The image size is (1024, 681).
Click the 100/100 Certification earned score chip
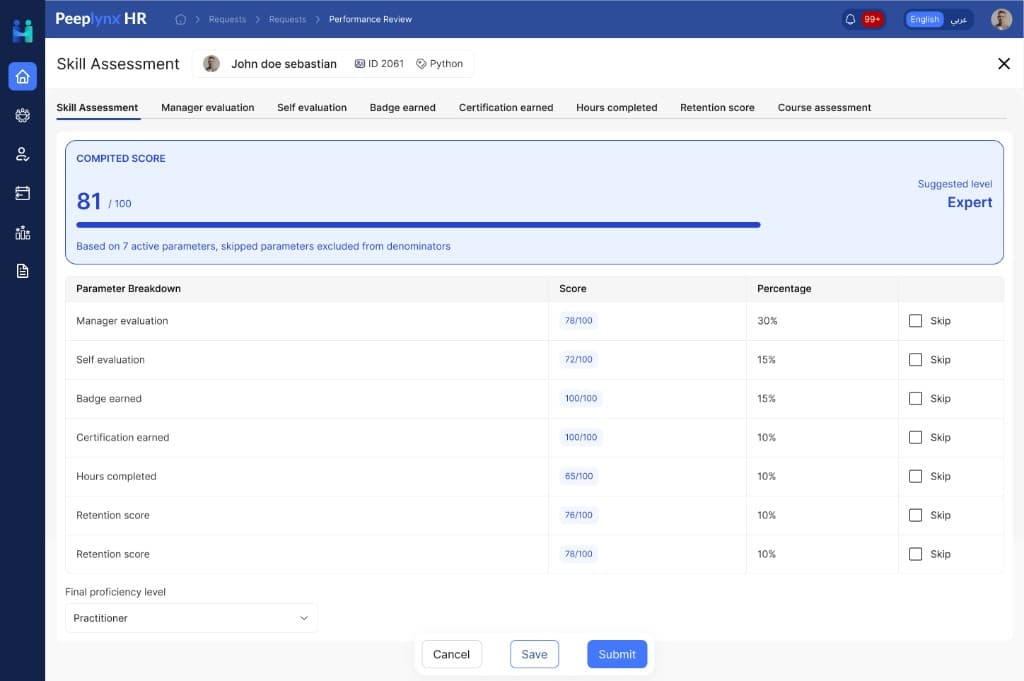[581, 437]
